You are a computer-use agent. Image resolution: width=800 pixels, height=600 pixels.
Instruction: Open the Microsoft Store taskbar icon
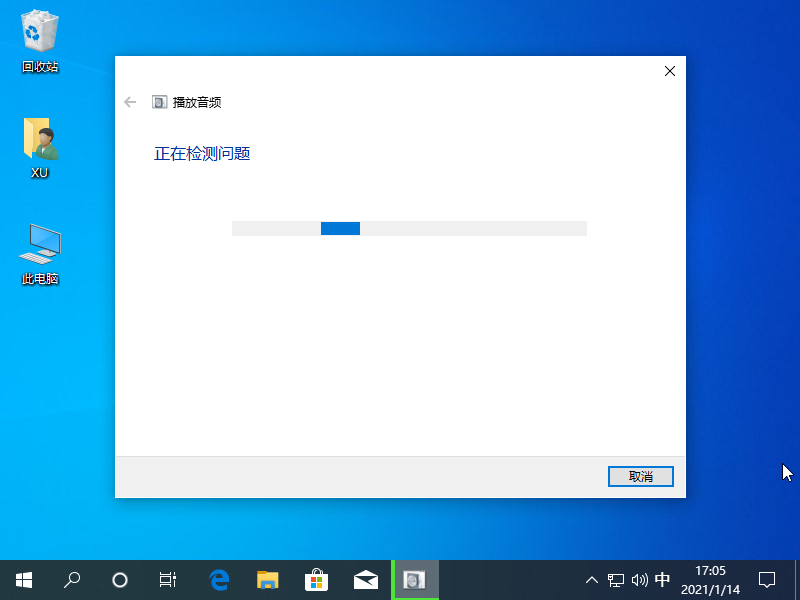[x=316, y=580]
